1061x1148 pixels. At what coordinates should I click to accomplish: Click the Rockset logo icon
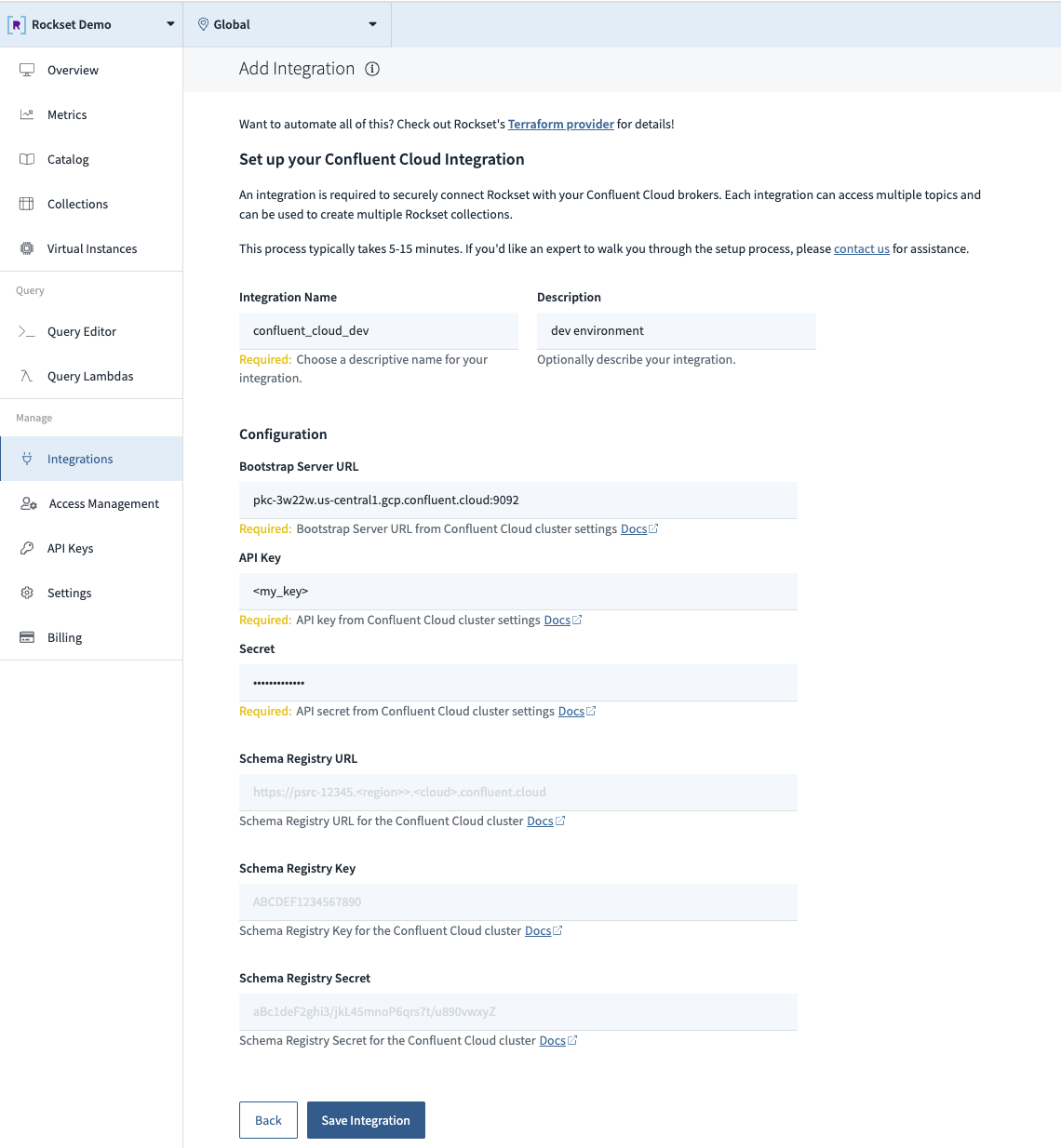click(17, 25)
